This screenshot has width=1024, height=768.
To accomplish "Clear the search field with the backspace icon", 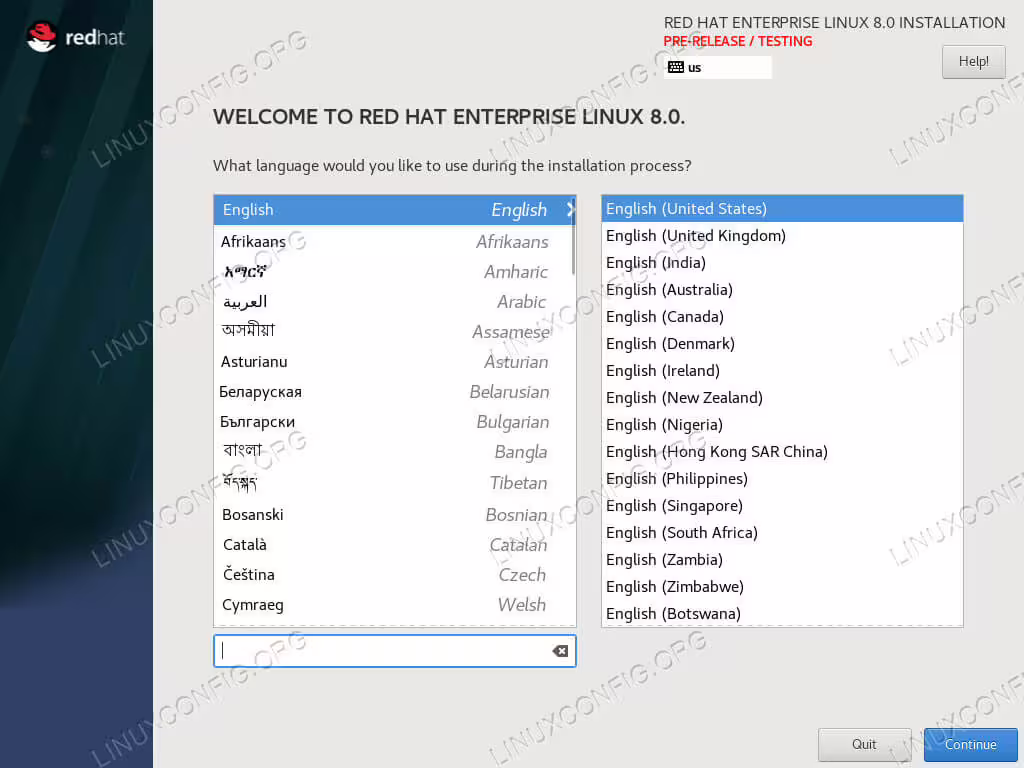I will (560, 650).
